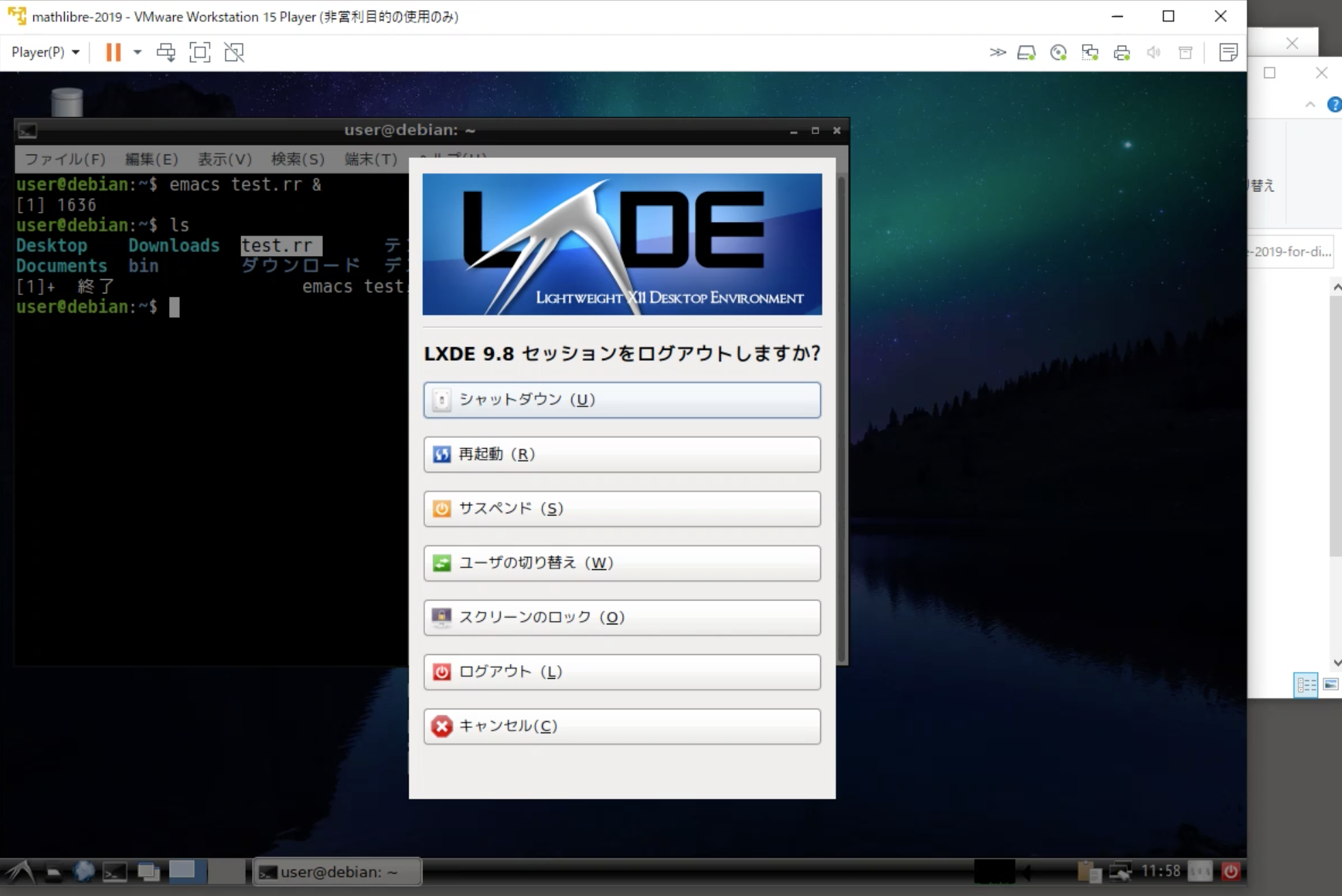Cancel the logout dialog with キャンセル
Image resolution: width=1342 pixels, height=896 pixels.
click(x=622, y=726)
